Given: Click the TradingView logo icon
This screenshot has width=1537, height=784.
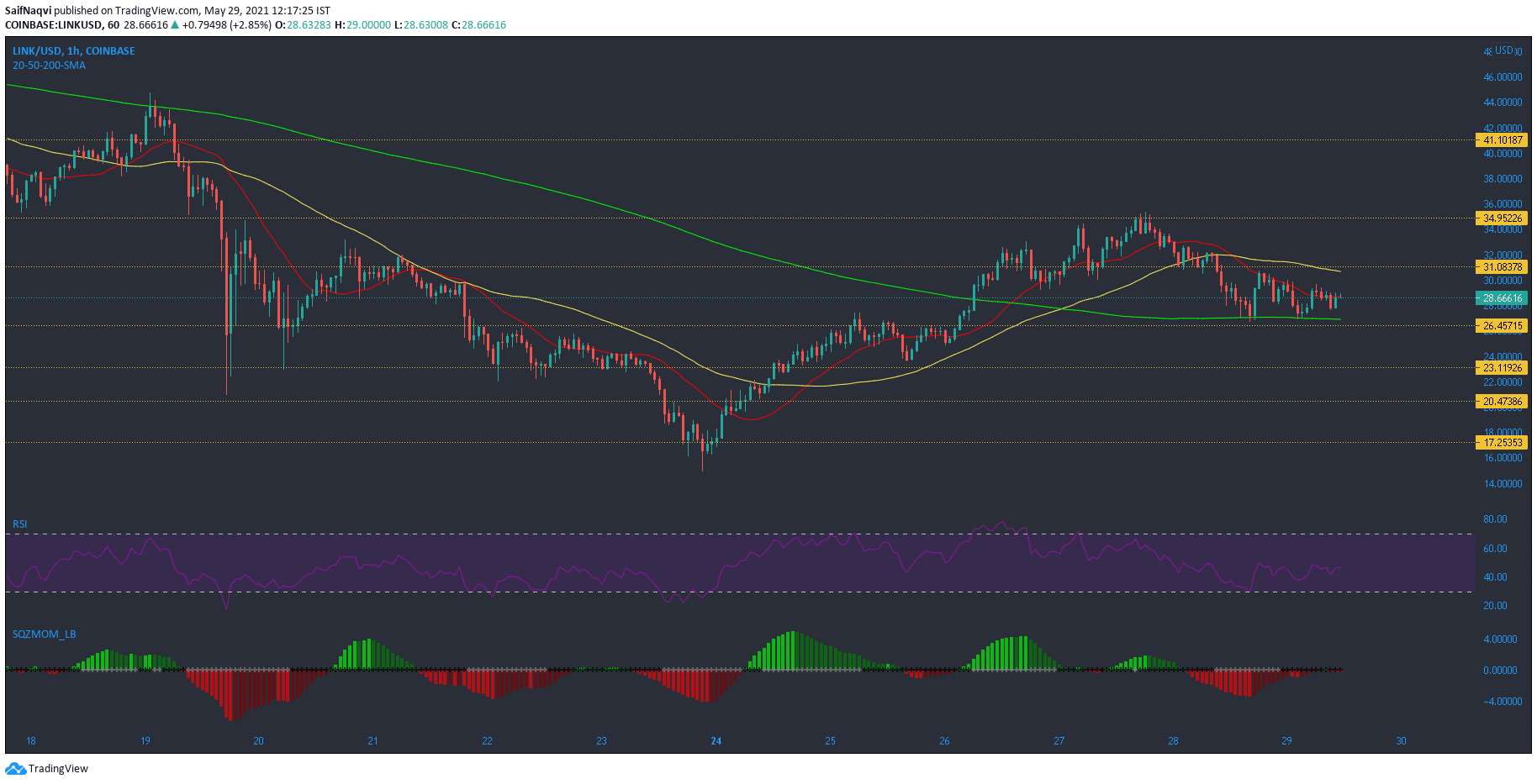Looking at the screenshot, I should click(x=15, y=768).
